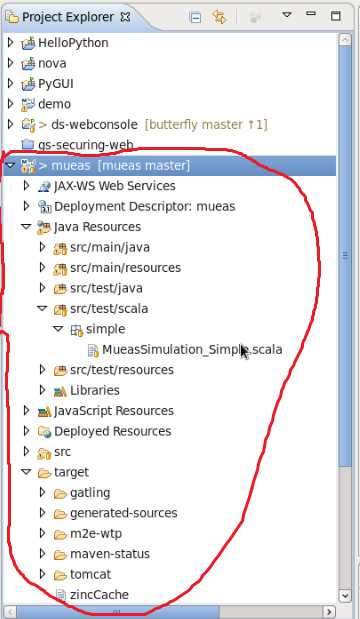Expand the tomcat folder
This screenshot has height=619, width=360.
point(42,574)
